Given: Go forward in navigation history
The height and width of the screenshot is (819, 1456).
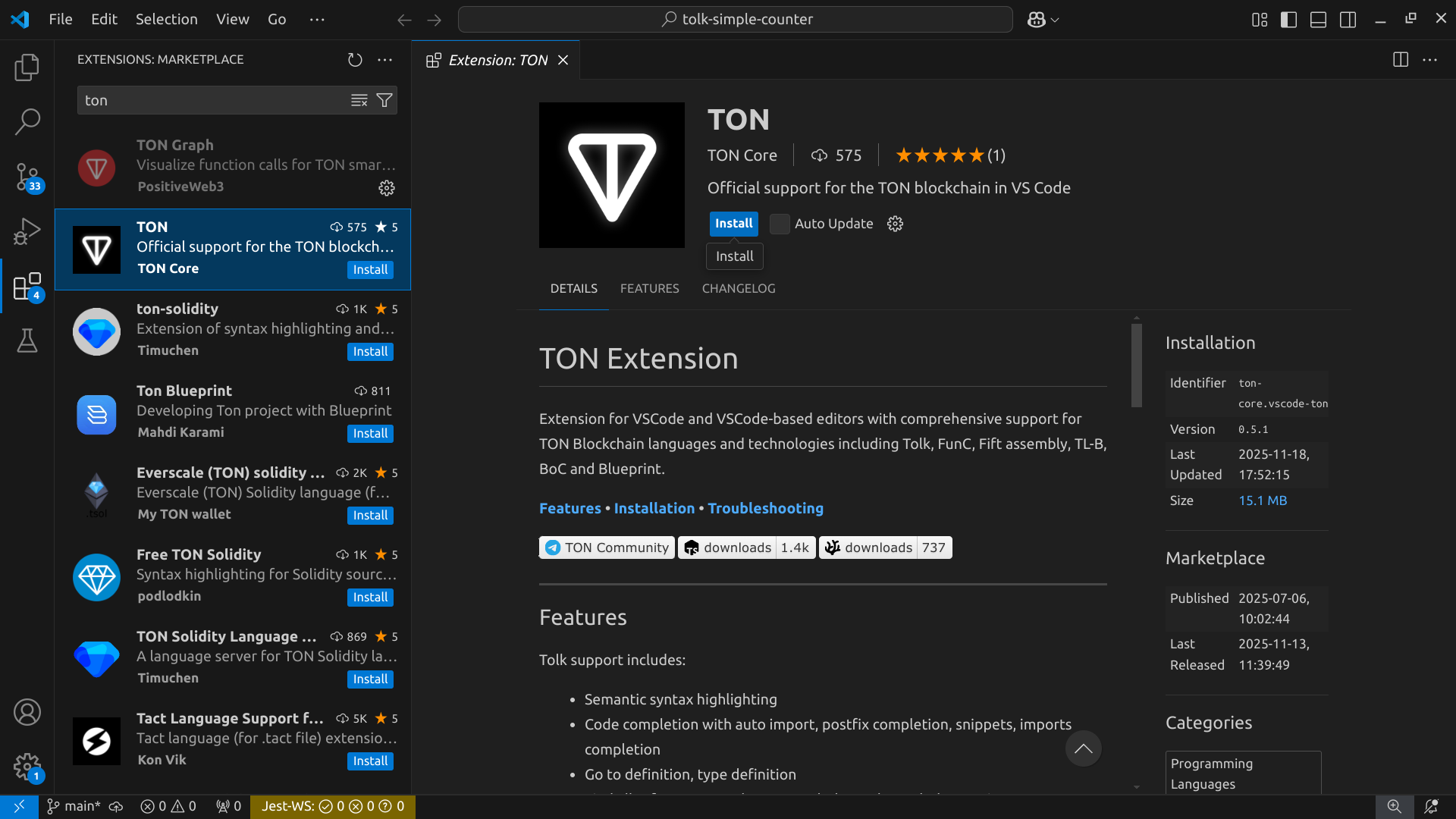Looking at the screenshot, I should [x=435, y=20].
